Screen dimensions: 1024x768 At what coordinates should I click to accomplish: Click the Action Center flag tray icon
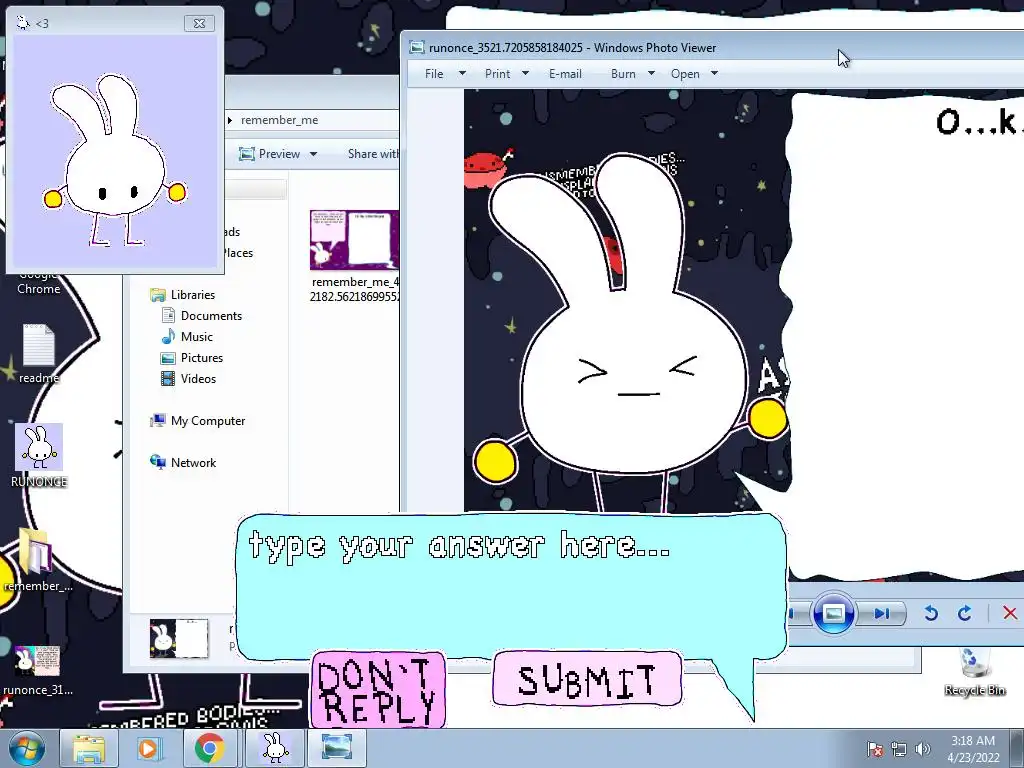click(875, 749)
